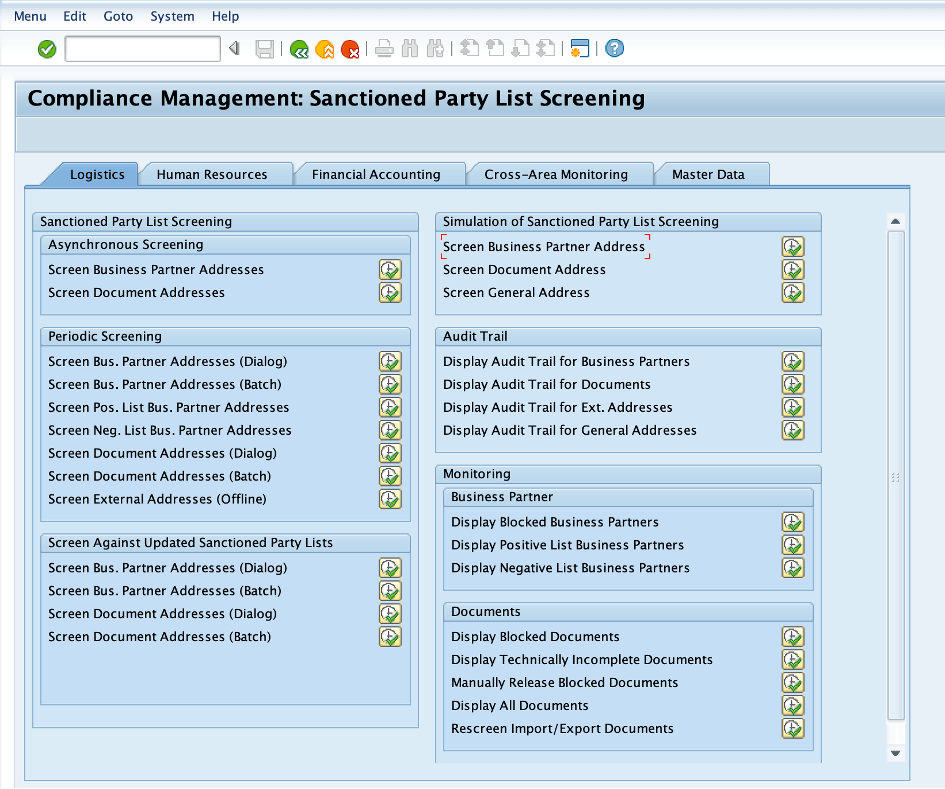Execute Display Audit Trail for General Addresses
The height and width of the screenshot is (789, 945).
(x=793, y=430)
